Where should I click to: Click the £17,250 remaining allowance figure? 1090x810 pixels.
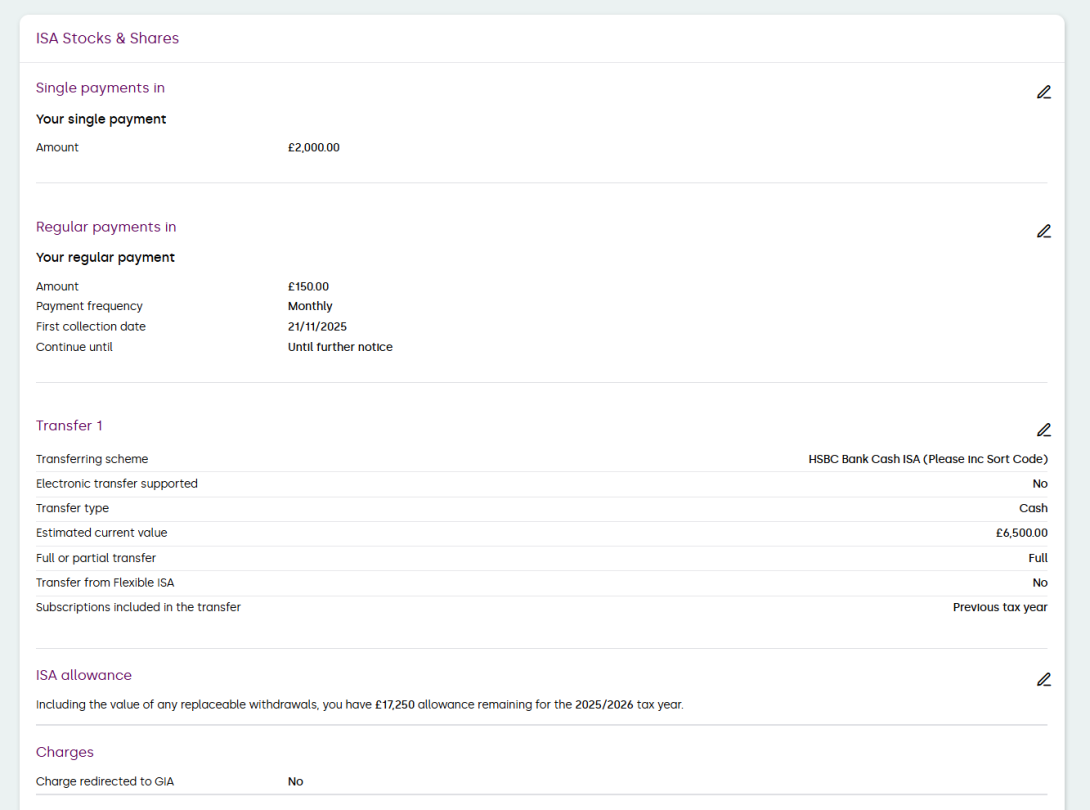[x=394, y=705]
